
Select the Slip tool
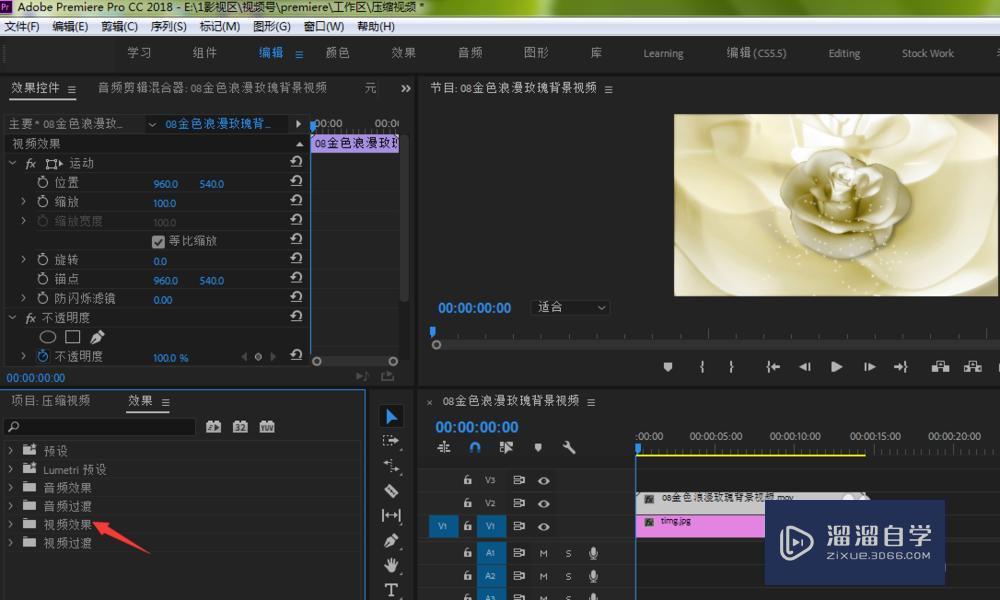pyautogui.click(x=391, y=515)
